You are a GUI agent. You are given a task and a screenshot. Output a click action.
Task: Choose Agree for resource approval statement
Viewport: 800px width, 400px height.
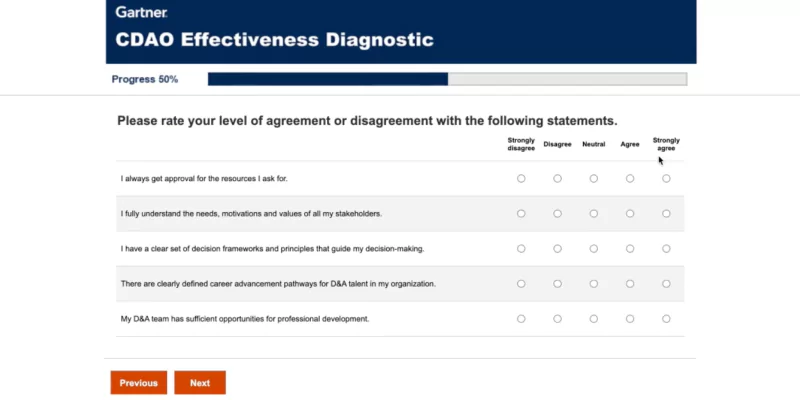coord(630,179)
